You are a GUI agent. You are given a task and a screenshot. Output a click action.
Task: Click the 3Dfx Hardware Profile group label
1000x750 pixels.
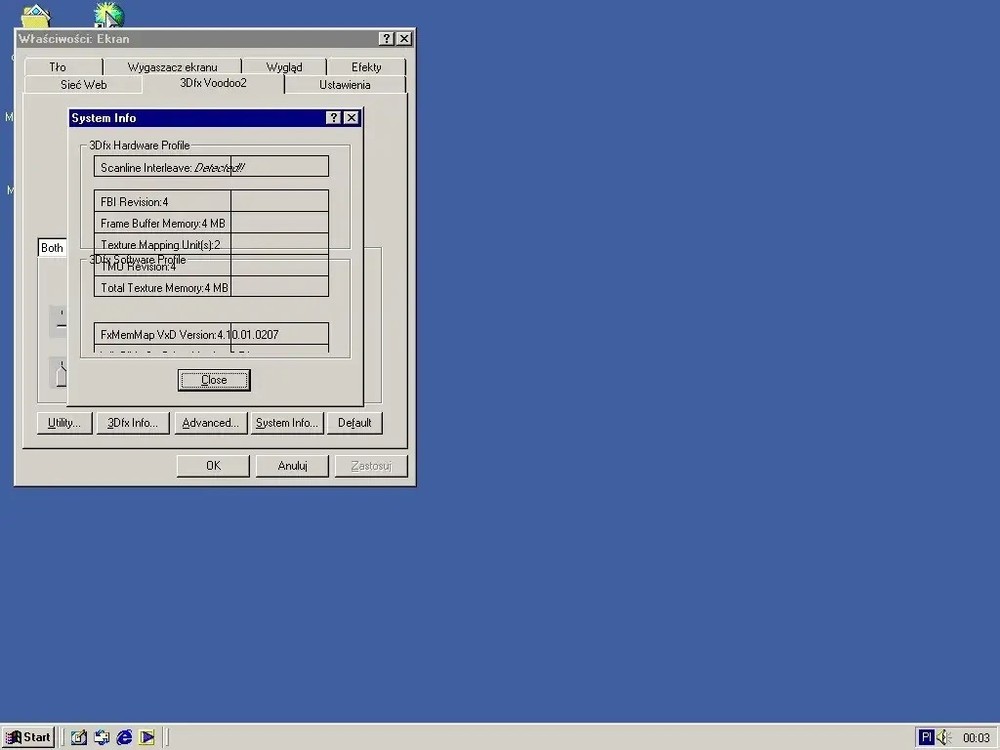139,145
